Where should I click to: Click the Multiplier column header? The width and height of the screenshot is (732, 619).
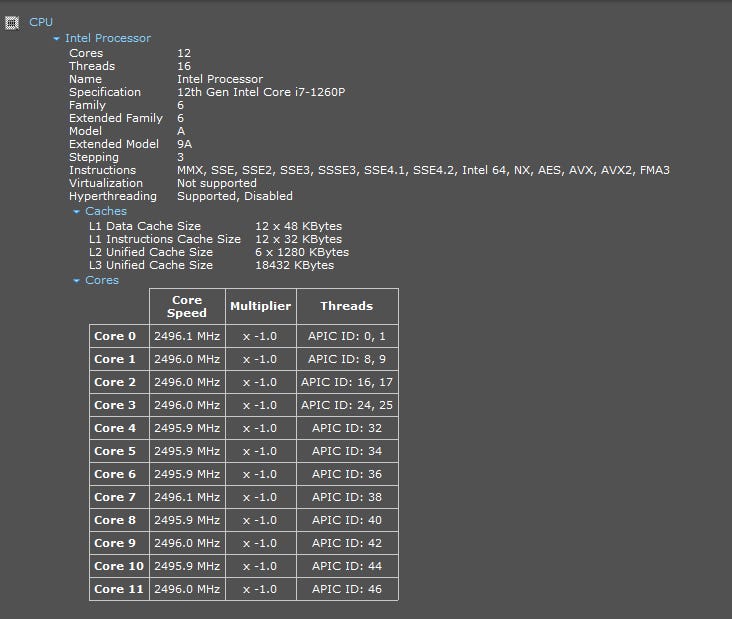[260, 306]
